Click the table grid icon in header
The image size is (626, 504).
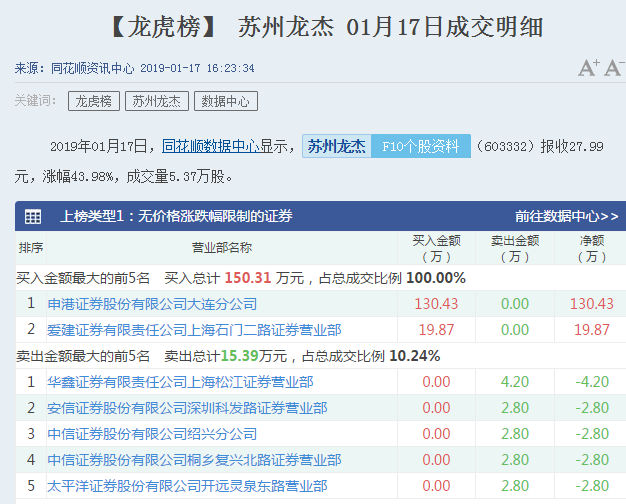click(x=33, y=216)
